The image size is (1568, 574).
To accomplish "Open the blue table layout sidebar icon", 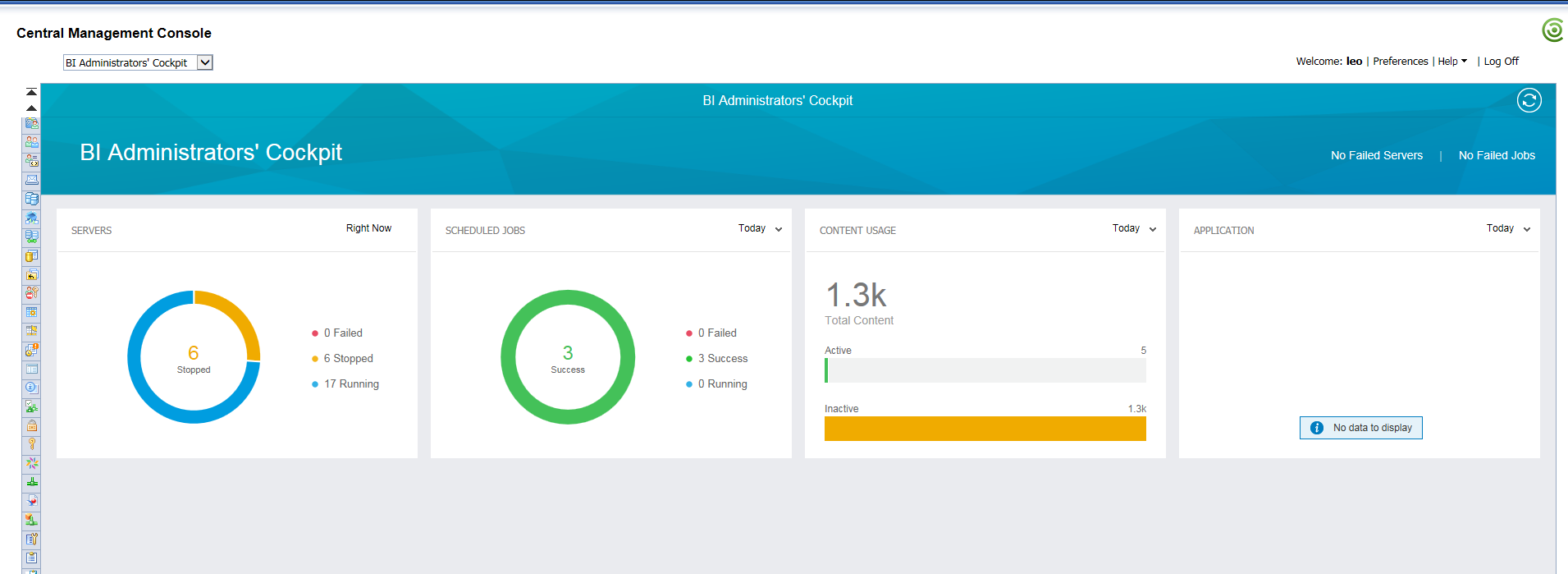I will [31, 369].
